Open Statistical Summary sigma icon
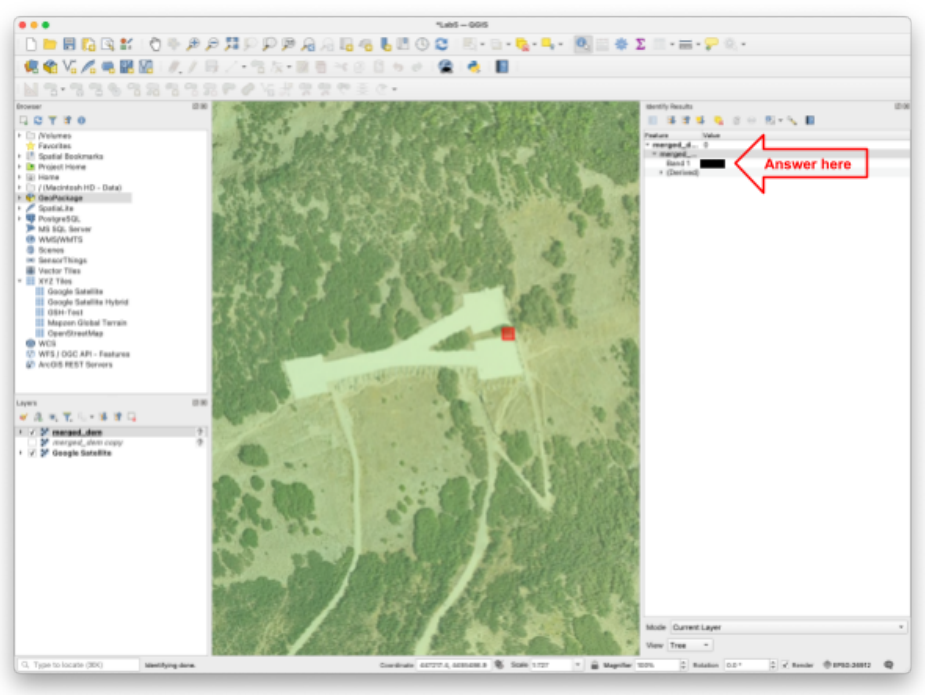Screen dimensions: 925x695 [x=640, y=44]
